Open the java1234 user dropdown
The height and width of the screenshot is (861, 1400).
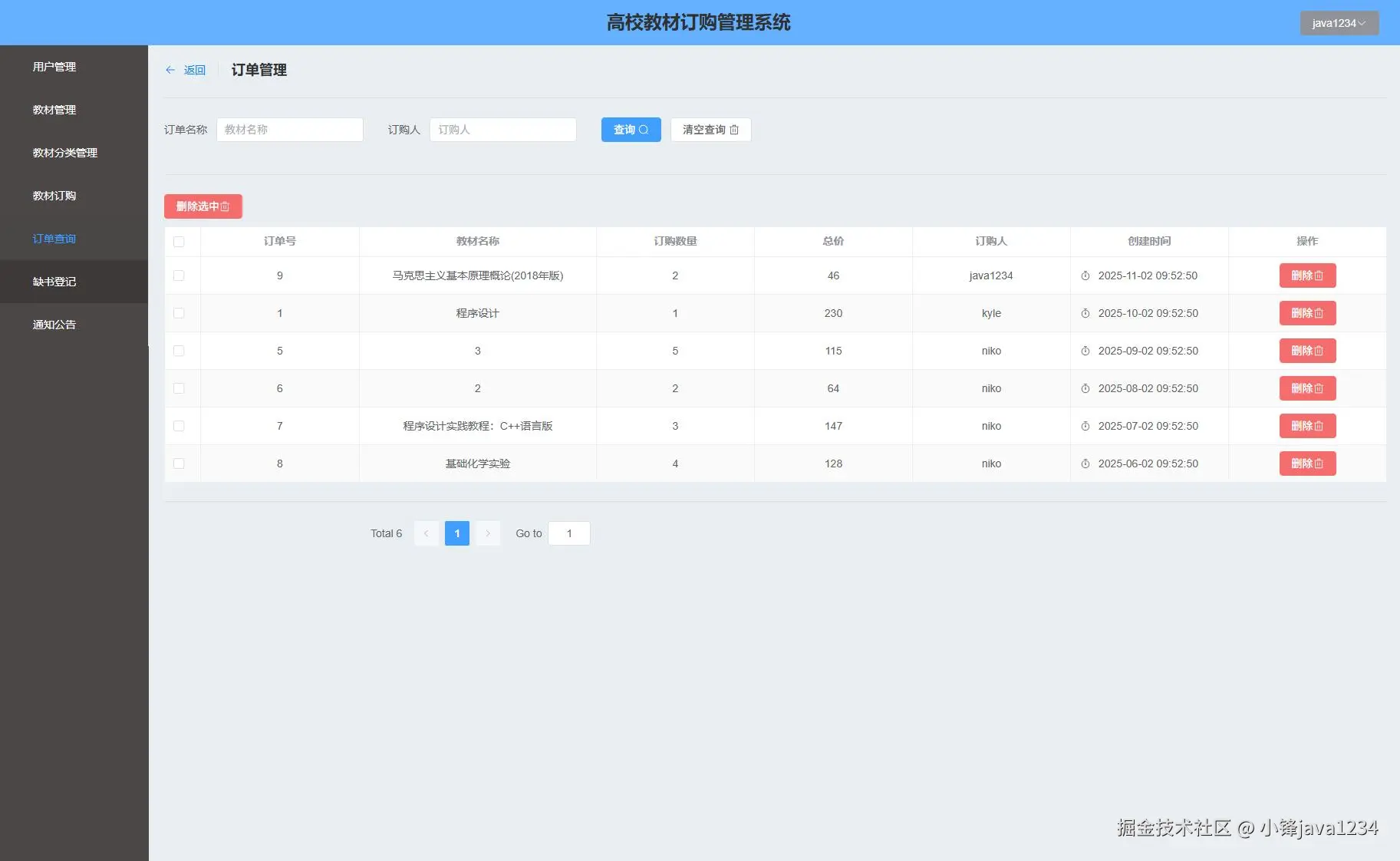click(x=1339, y=23)
